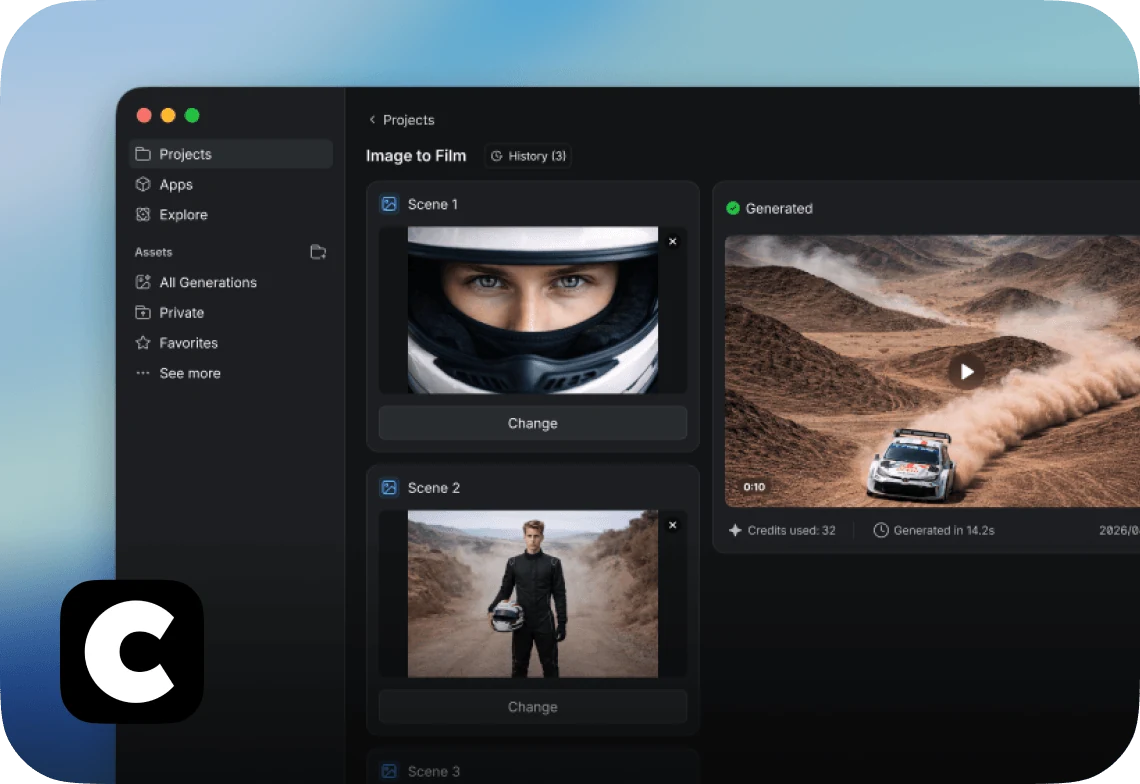Click the Assets section heading
This screenshot has height=784, width=1140.
coord(153,252)
